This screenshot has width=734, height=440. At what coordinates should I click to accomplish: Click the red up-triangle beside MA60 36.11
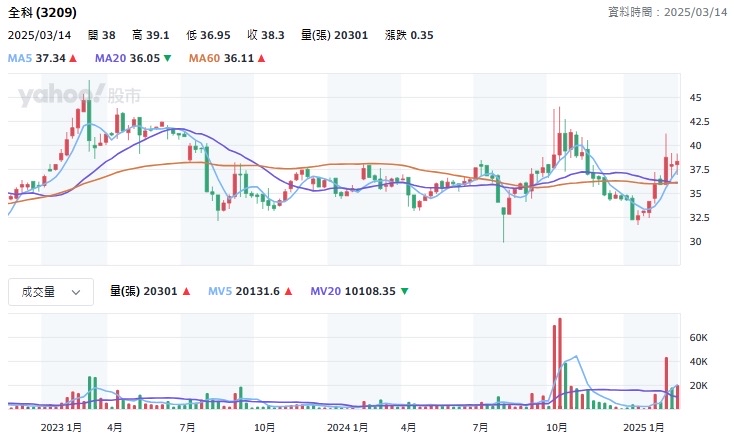tap(261, 59)
